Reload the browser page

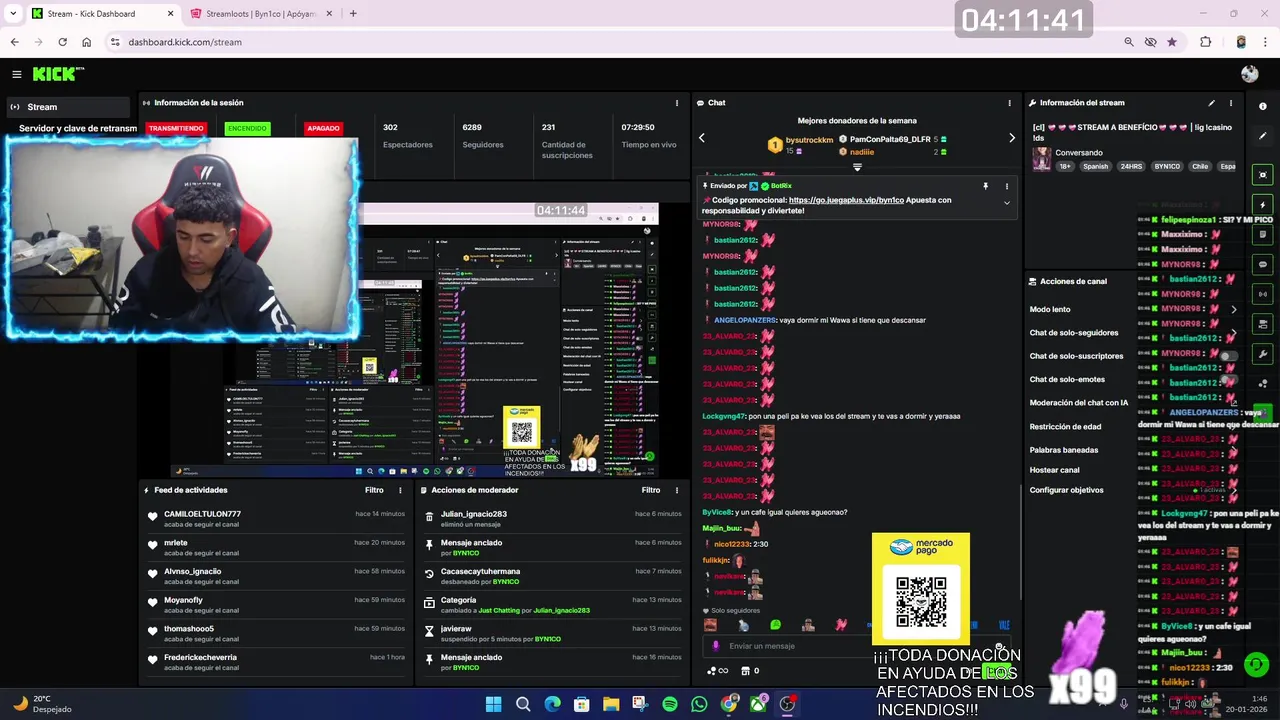click(62, 42)
